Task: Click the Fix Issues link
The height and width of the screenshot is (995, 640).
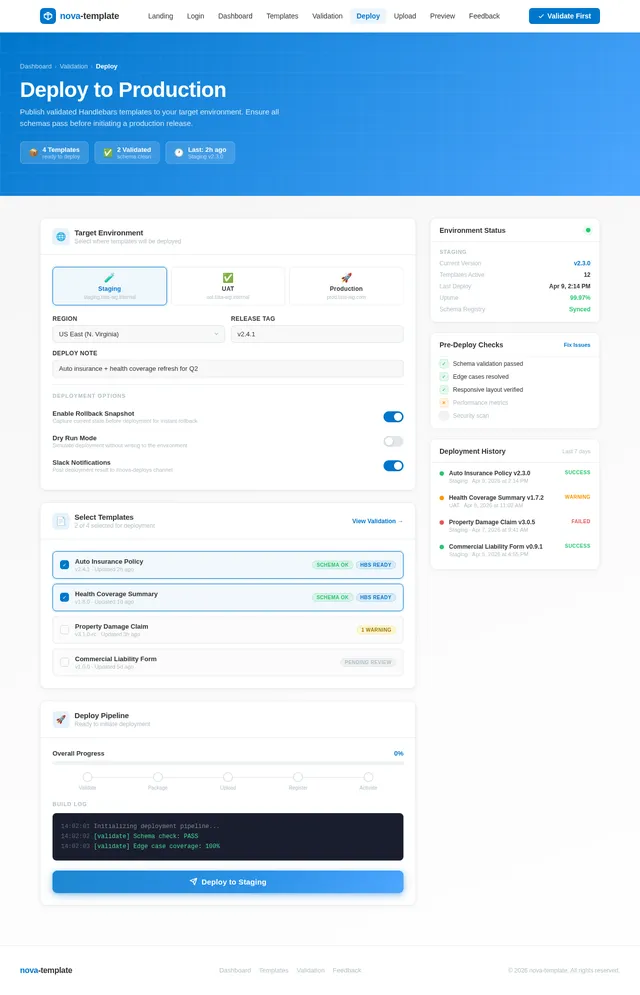Action: [577, 345]
